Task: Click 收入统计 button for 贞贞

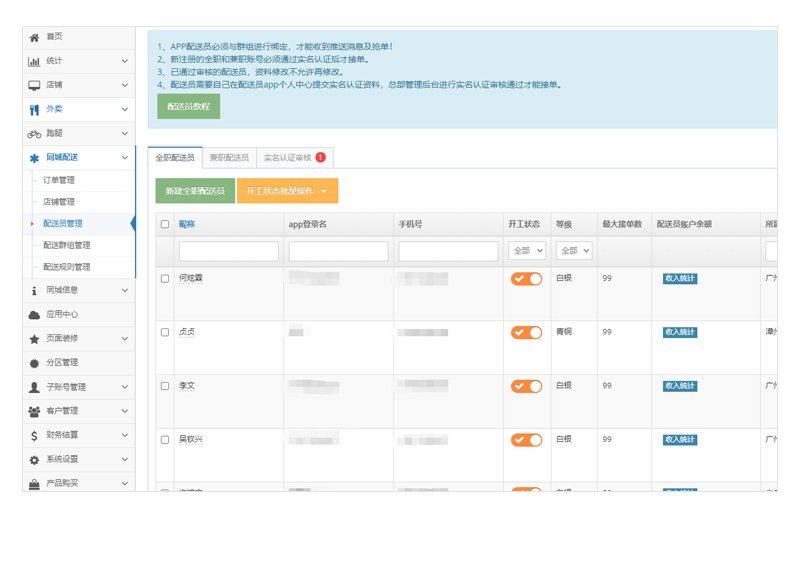Action: (x=680, y=332)
